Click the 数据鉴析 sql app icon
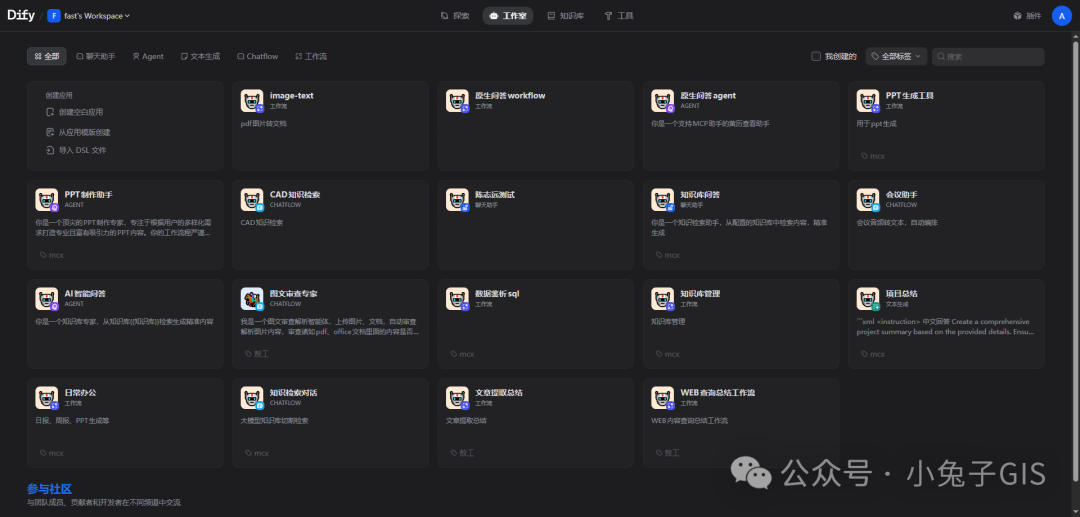The image size is (1080, 517). coord(457,299)
